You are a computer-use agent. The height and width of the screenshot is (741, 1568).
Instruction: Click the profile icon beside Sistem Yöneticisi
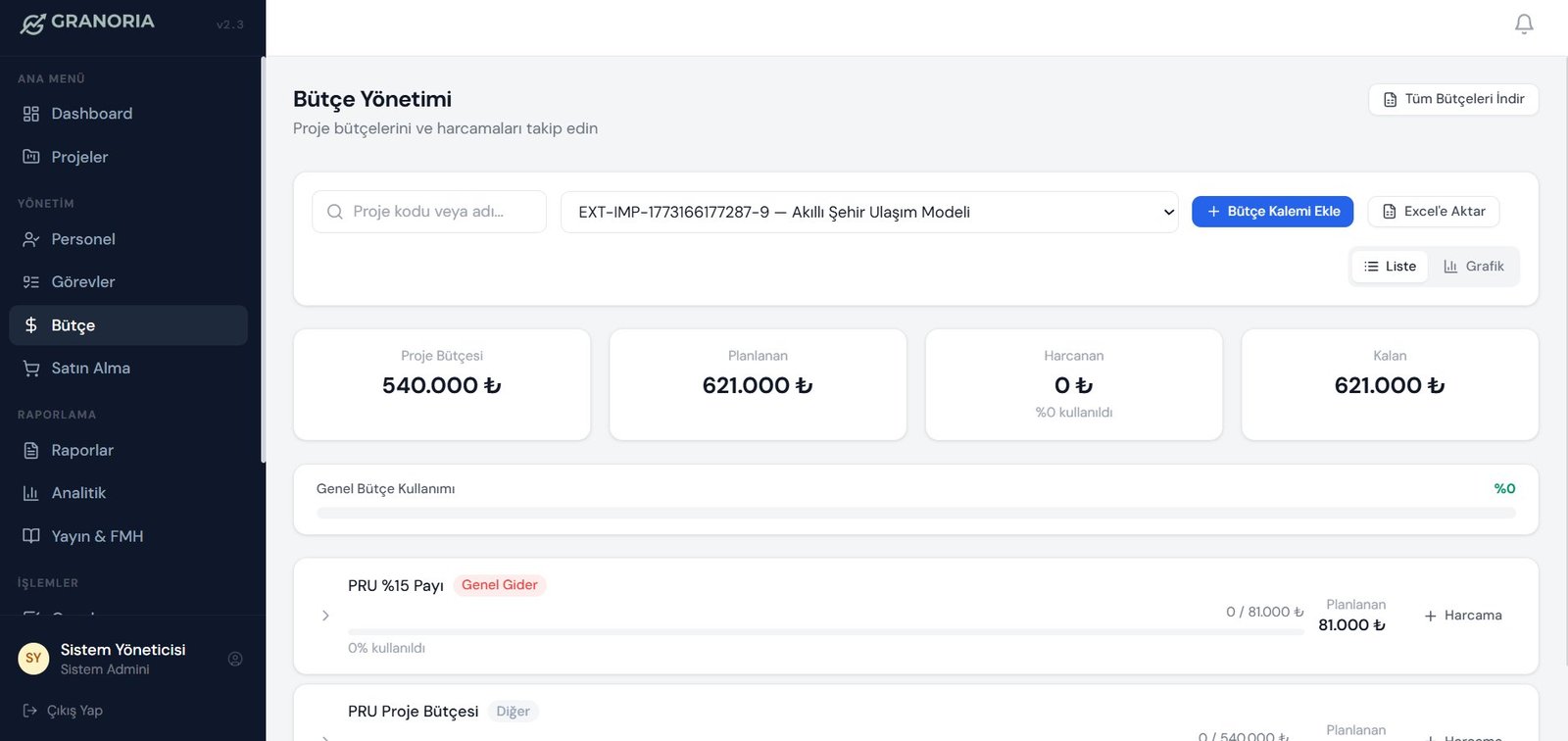(x=235, y=659)
